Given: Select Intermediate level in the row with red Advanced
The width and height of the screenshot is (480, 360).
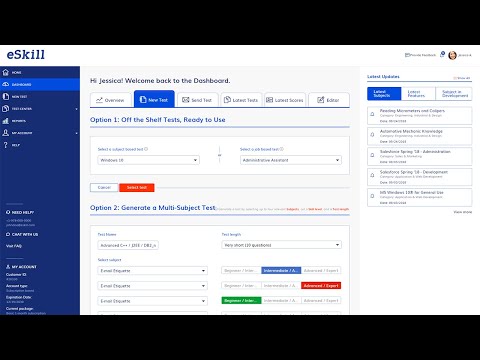Looking at the screenshot, I should pos(281,286).
